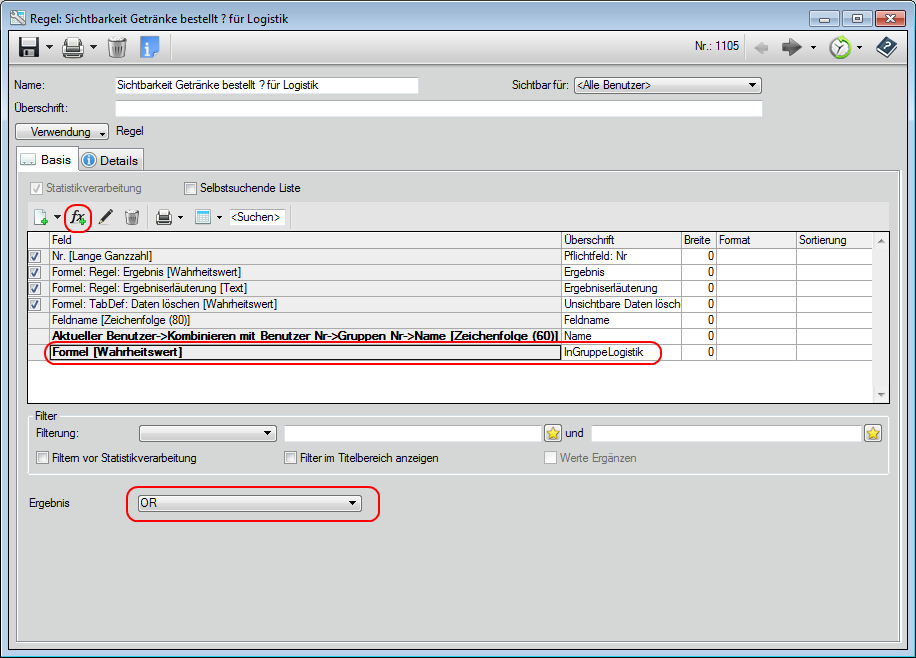916x658 pixels.
Task: Select the Basis tab
Action: tap(46, 160)
